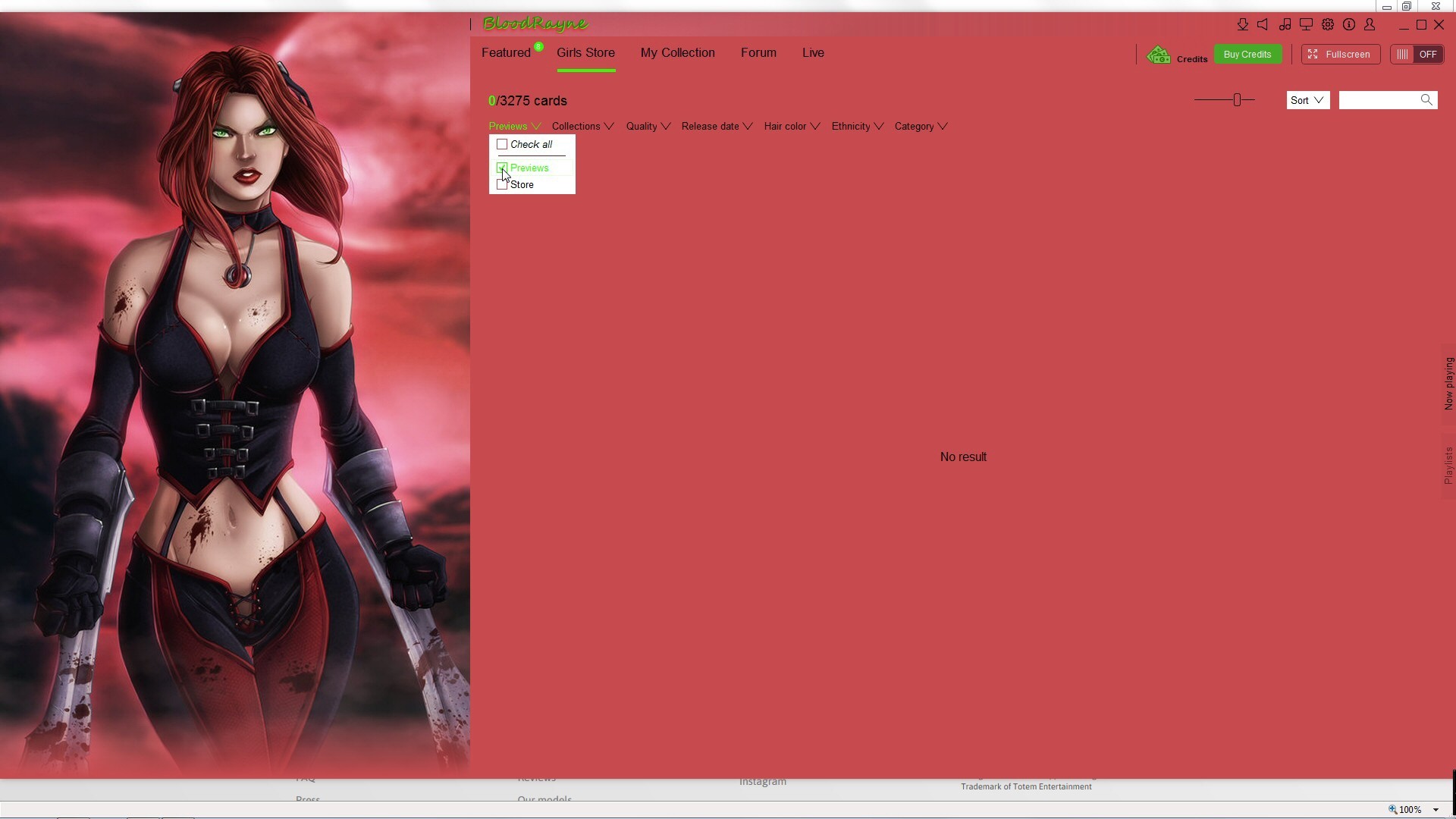Close the app with inner X button

pos(1439,25)
